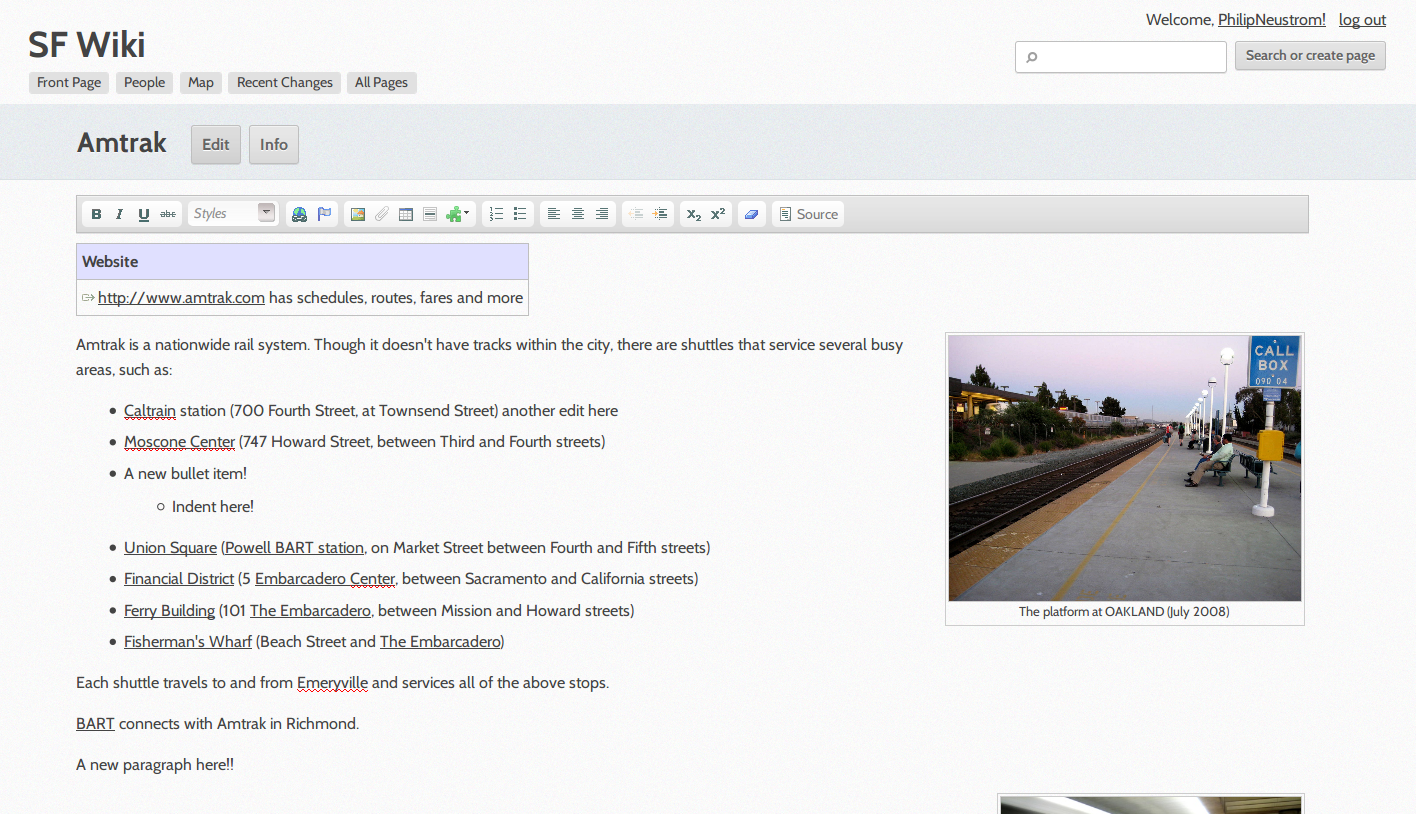Open Recent Changes
Viewport: 1416px width, 814px height.
pyautogui.click(x=285, y=83)
